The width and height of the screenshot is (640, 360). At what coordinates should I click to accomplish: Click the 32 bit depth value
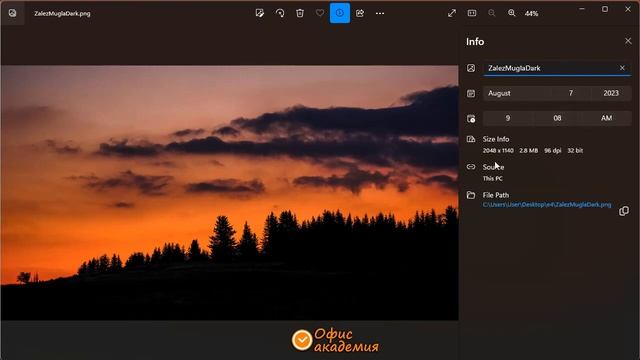[x=575, y=151]
